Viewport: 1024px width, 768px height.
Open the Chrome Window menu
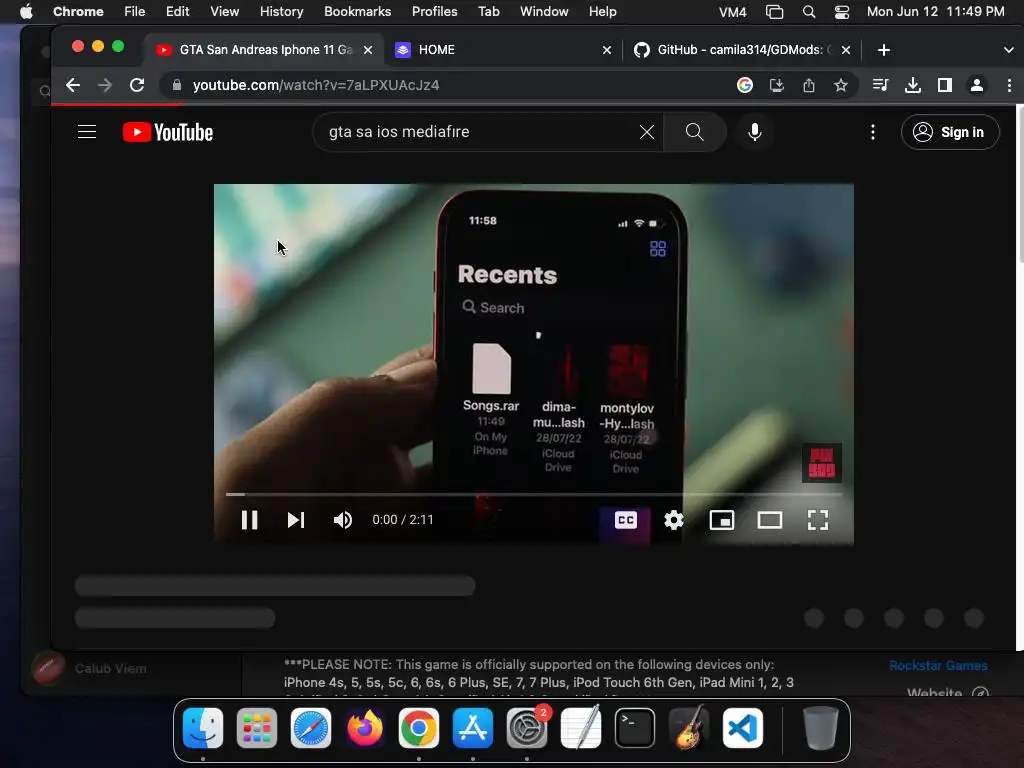(x=544, y=12)
